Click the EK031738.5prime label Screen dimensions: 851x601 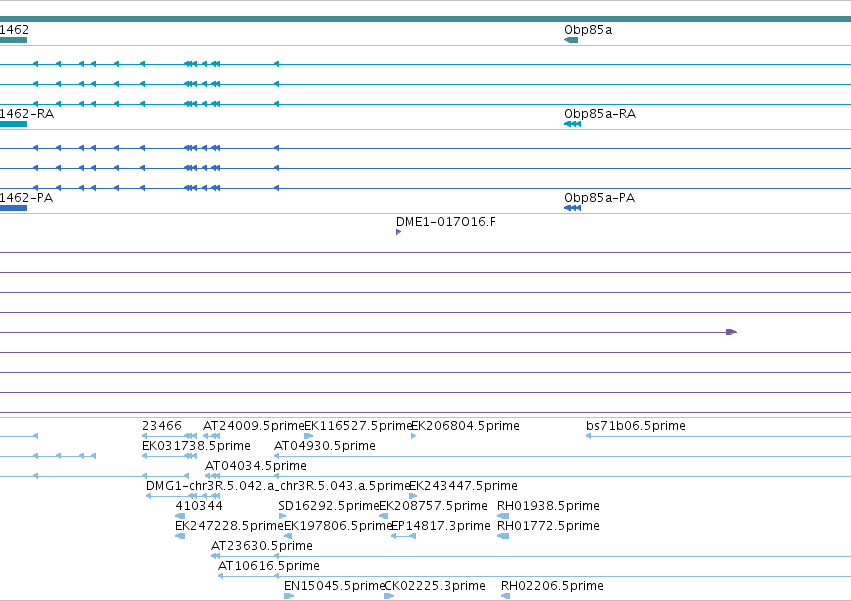196,446
